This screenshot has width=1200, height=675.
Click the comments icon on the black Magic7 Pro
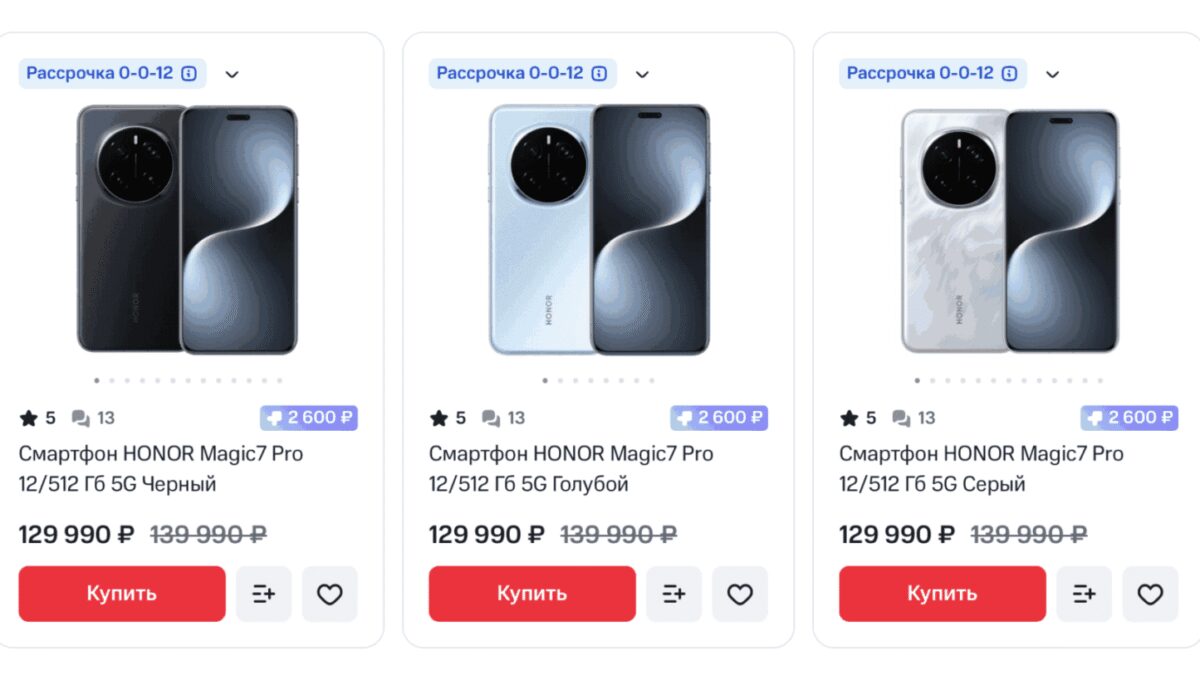(x=83, y=418)
